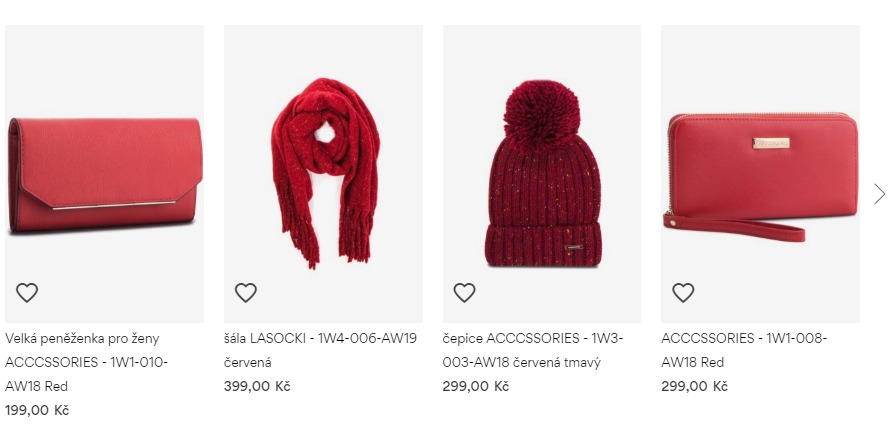This screenshot has height=436, width=888.
Task: Open the red envelope clutch wallet image
Action: click(x=104, y=174)
